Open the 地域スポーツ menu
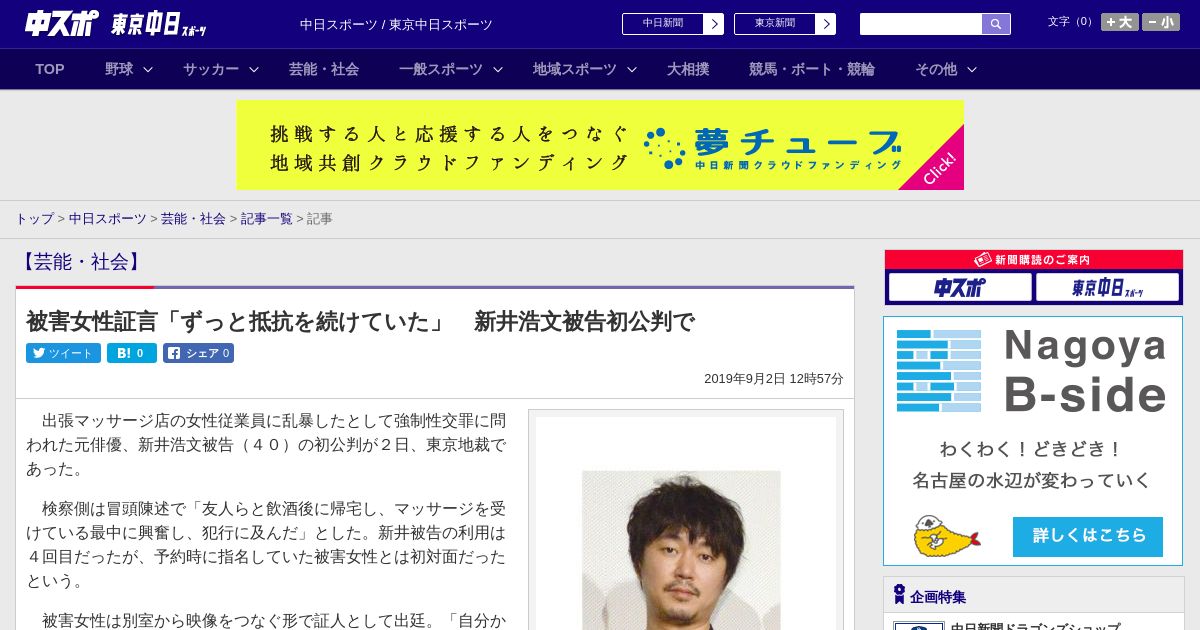 point(575,69)
